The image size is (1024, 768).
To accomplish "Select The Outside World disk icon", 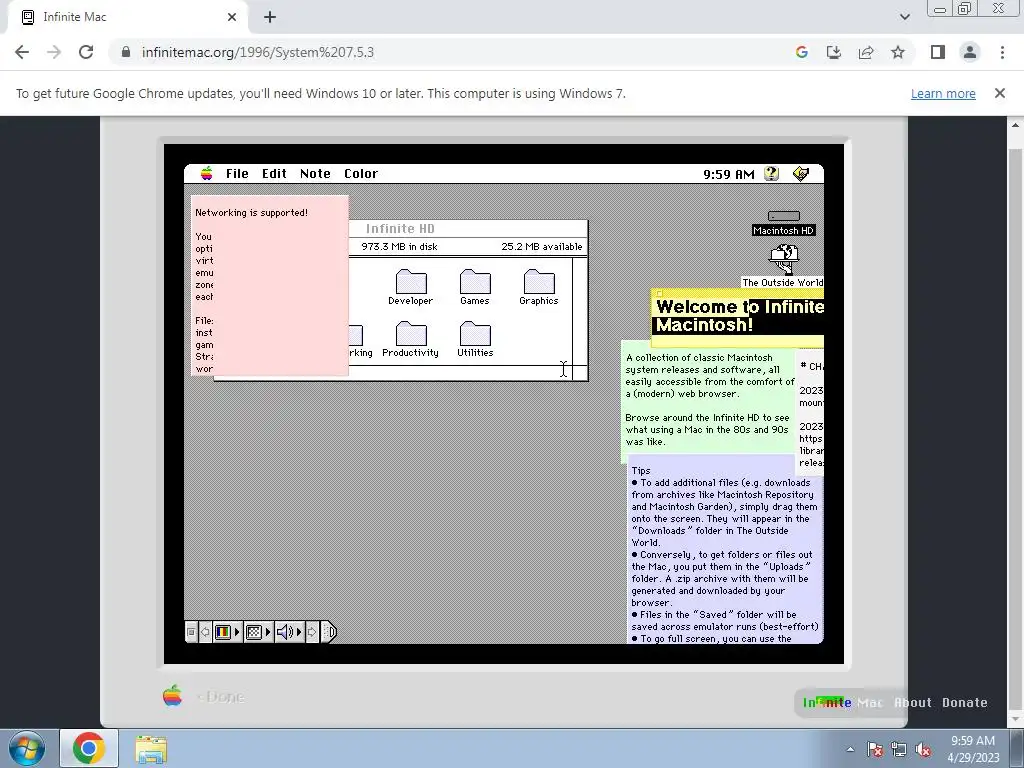I will 783,266.
